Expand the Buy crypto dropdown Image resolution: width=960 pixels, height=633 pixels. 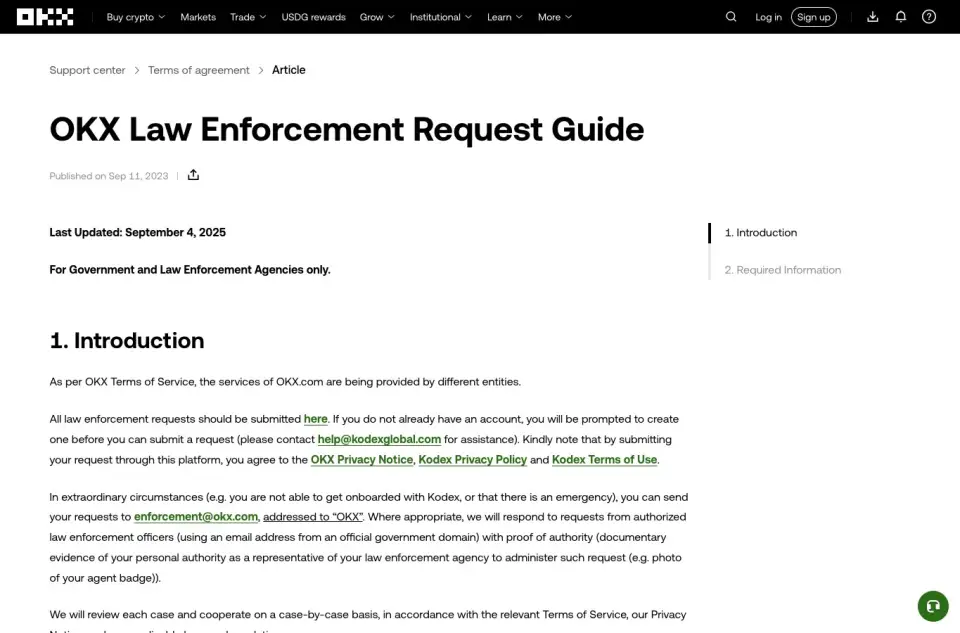(x=136, y=17)
